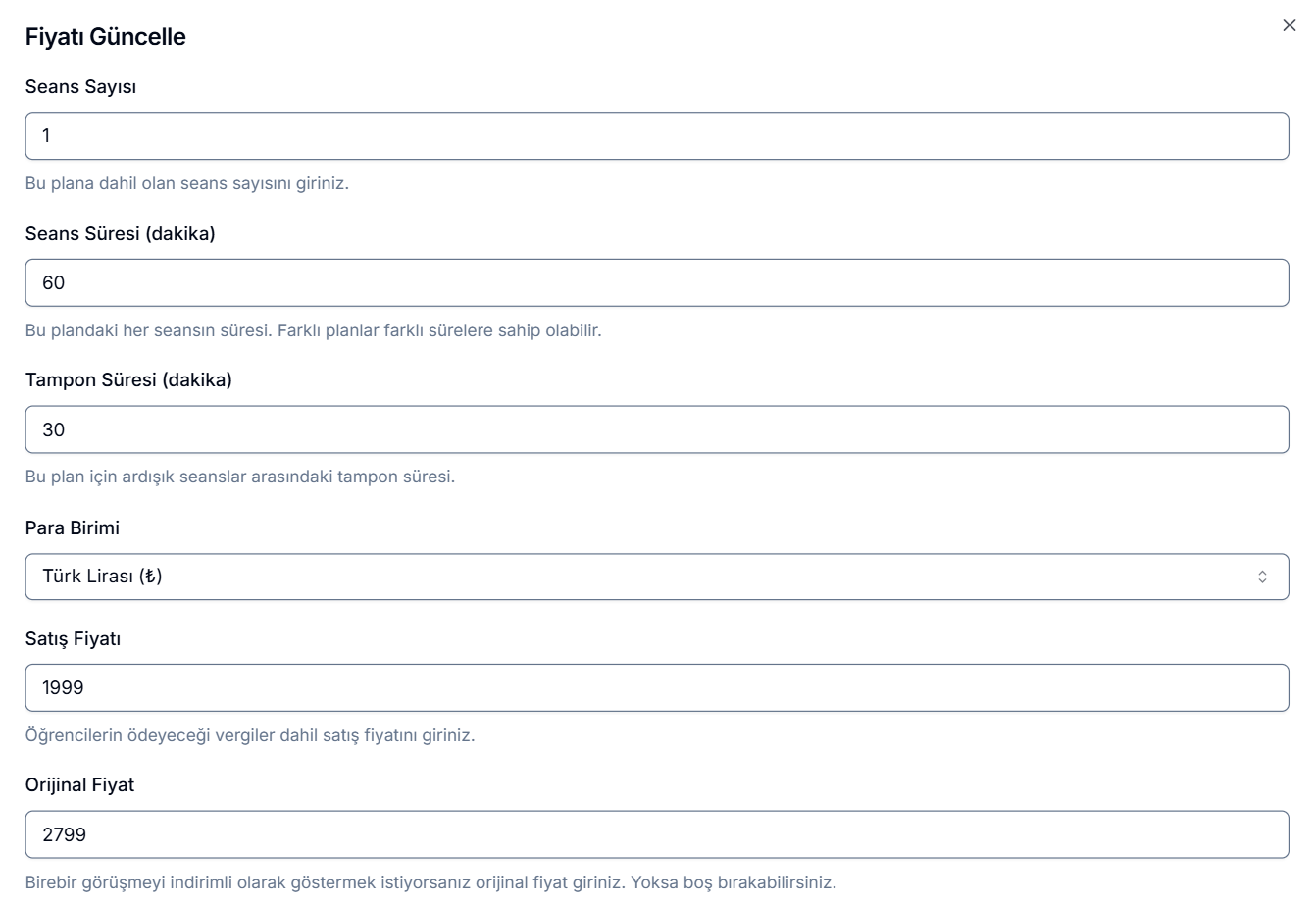Click the chevron arrows in the currency selector
This screenshot has height=904, width=1316.
[1262, 577]
